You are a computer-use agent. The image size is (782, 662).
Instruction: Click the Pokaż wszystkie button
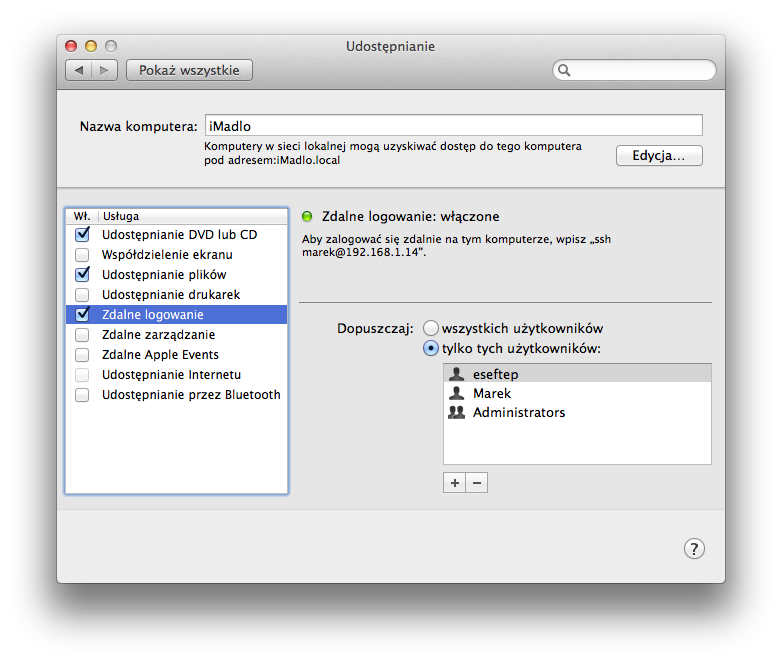(190, 70)
